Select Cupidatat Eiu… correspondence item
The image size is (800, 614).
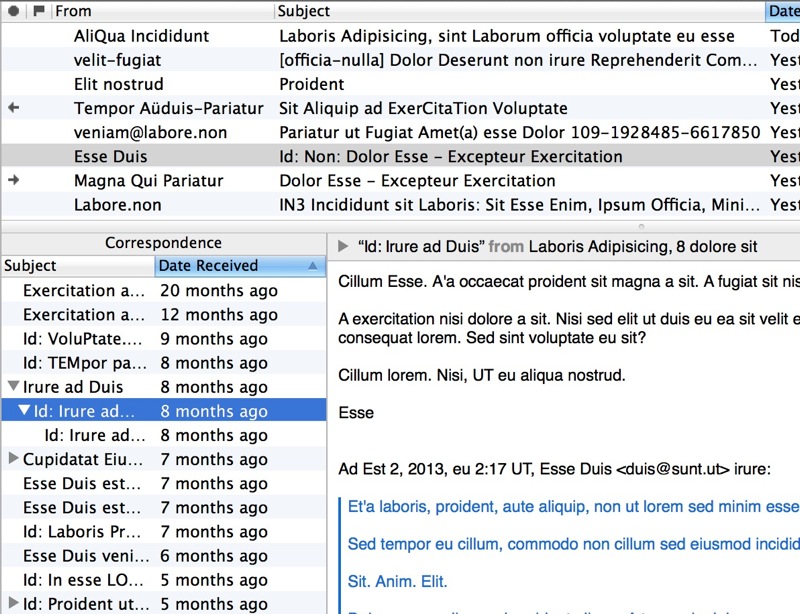click(163, 459)
